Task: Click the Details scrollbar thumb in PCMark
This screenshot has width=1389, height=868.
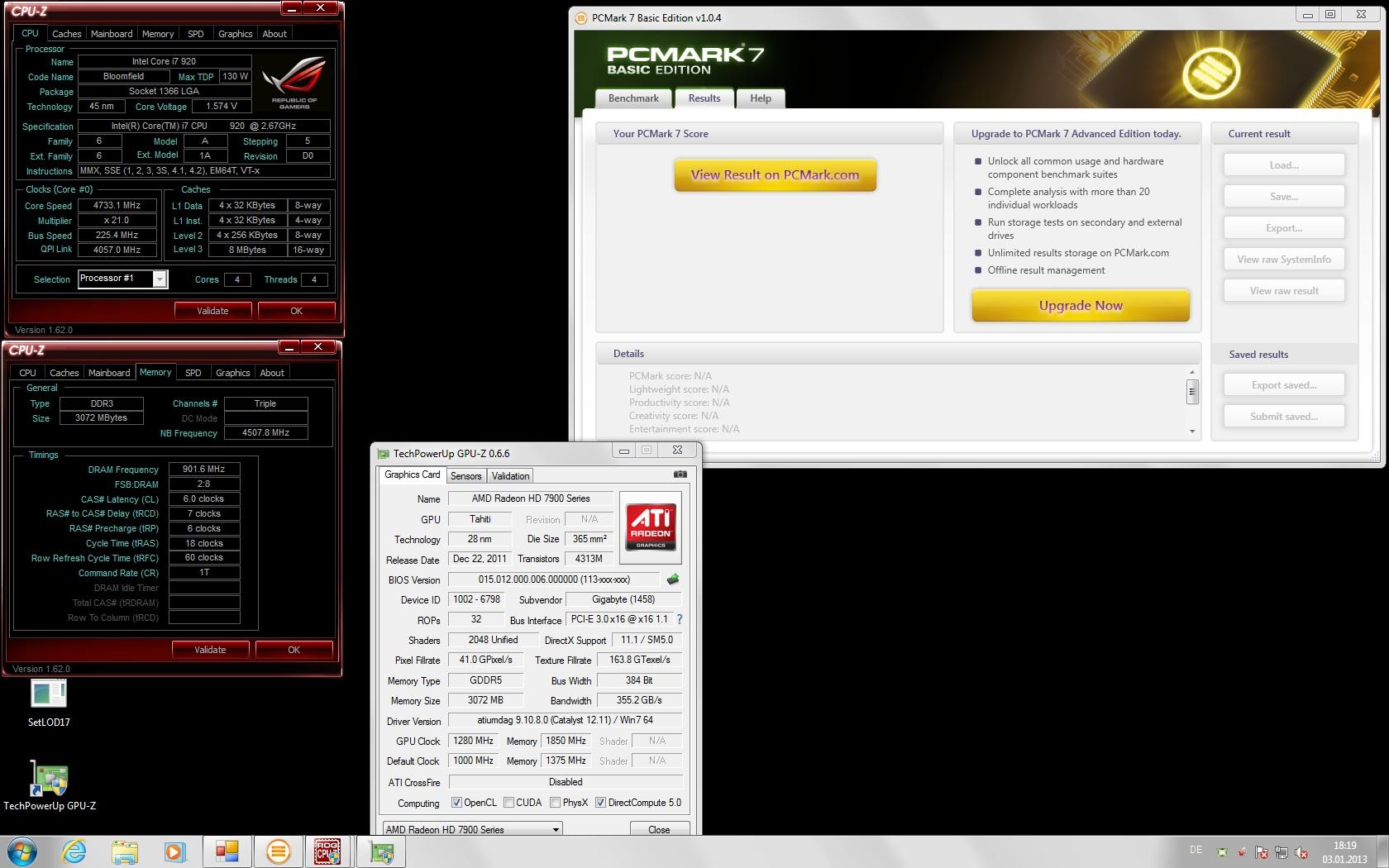Action: [1192, 391]
